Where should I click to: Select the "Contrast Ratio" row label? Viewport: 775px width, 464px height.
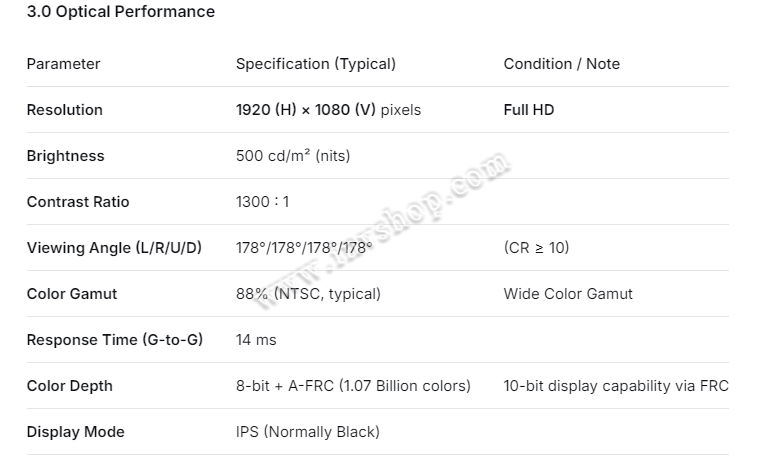(77, 202)
